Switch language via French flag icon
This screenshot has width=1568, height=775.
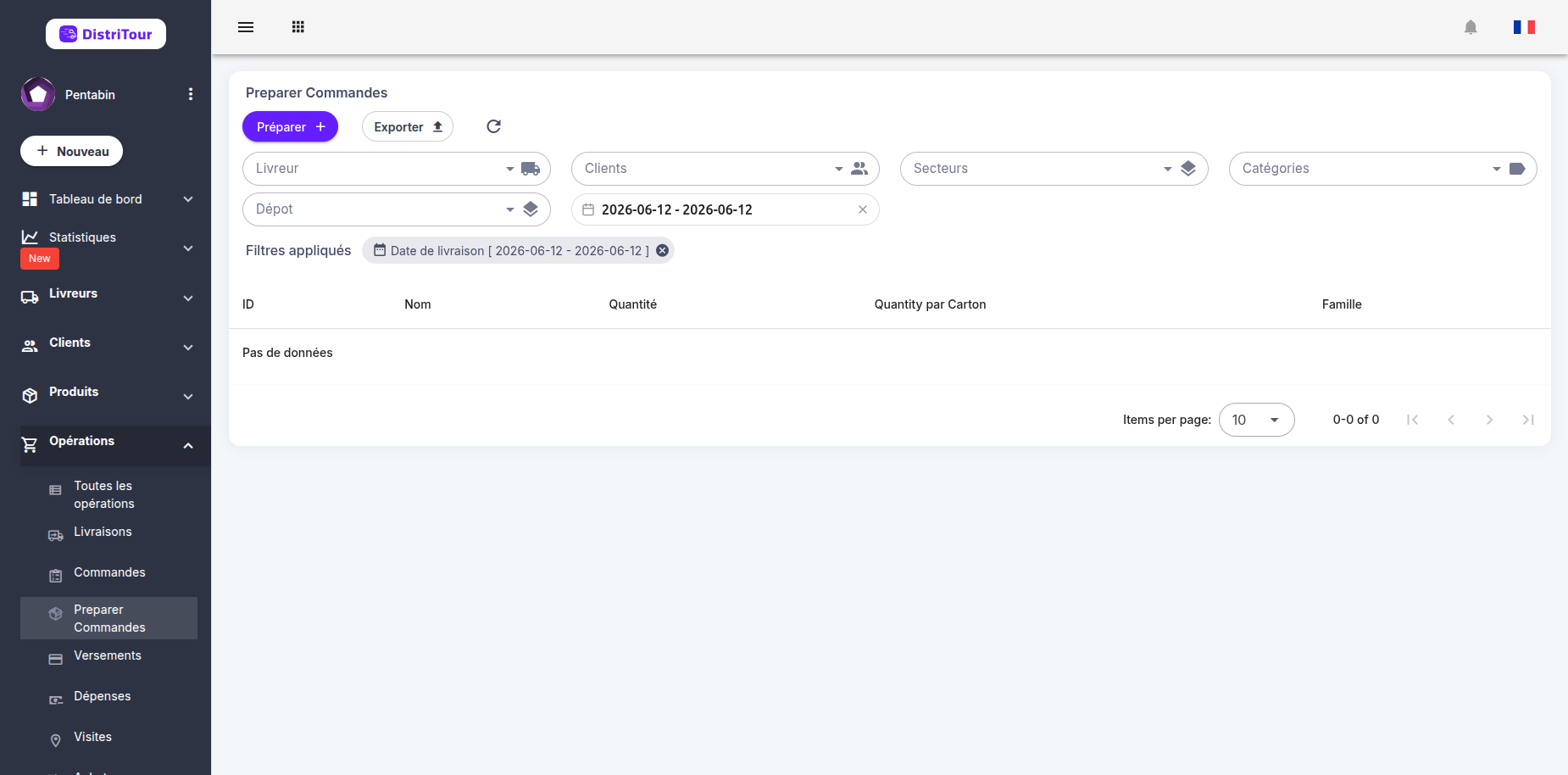pos(1524,27)
